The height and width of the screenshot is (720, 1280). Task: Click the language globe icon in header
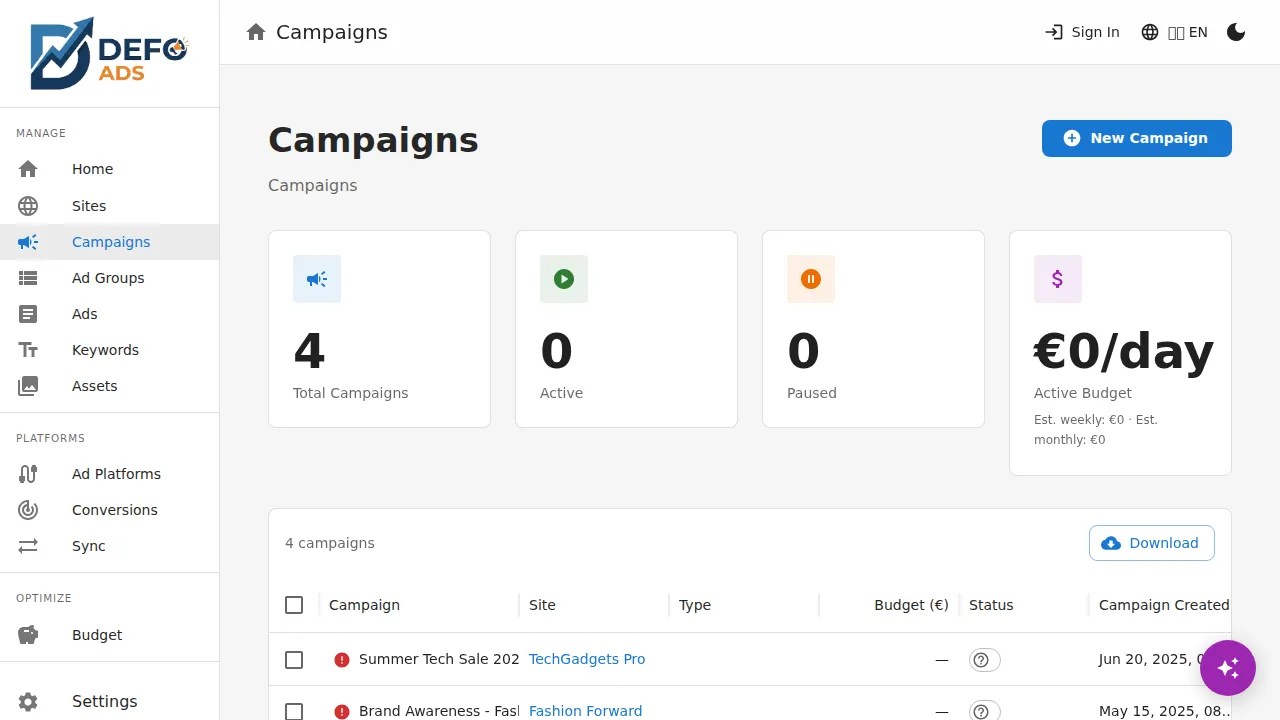(1150, 32)
